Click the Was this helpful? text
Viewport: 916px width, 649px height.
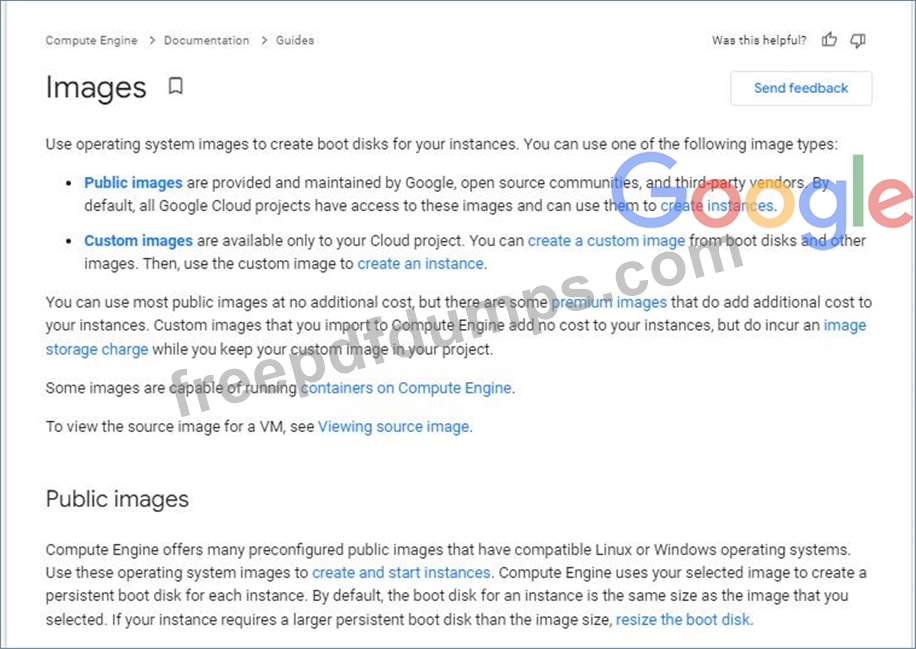[759, 40]
